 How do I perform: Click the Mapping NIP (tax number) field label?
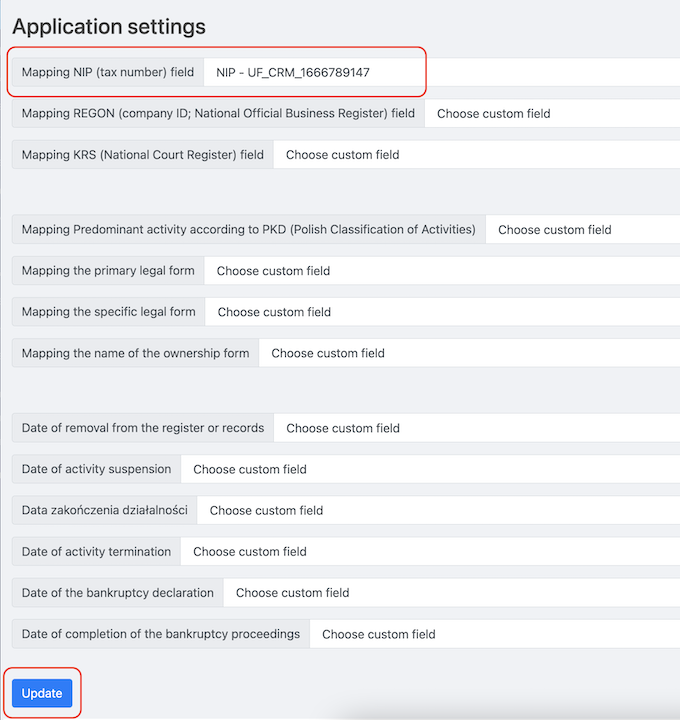108,73
